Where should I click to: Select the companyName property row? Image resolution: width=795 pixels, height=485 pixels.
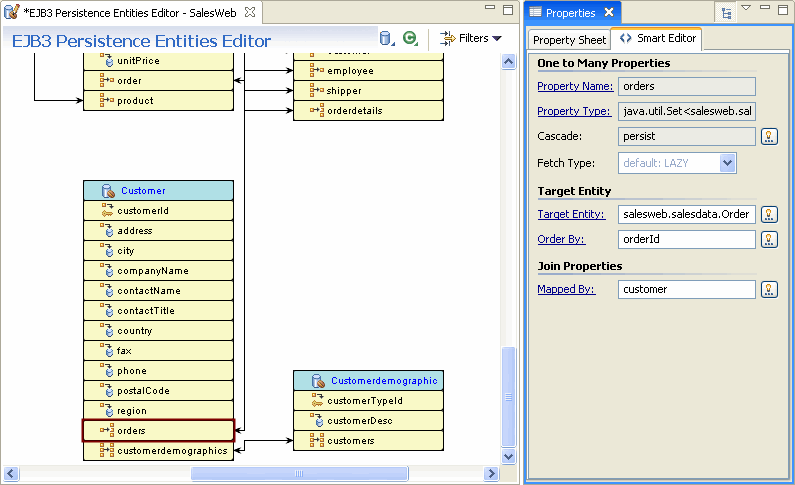click(158, 271)
